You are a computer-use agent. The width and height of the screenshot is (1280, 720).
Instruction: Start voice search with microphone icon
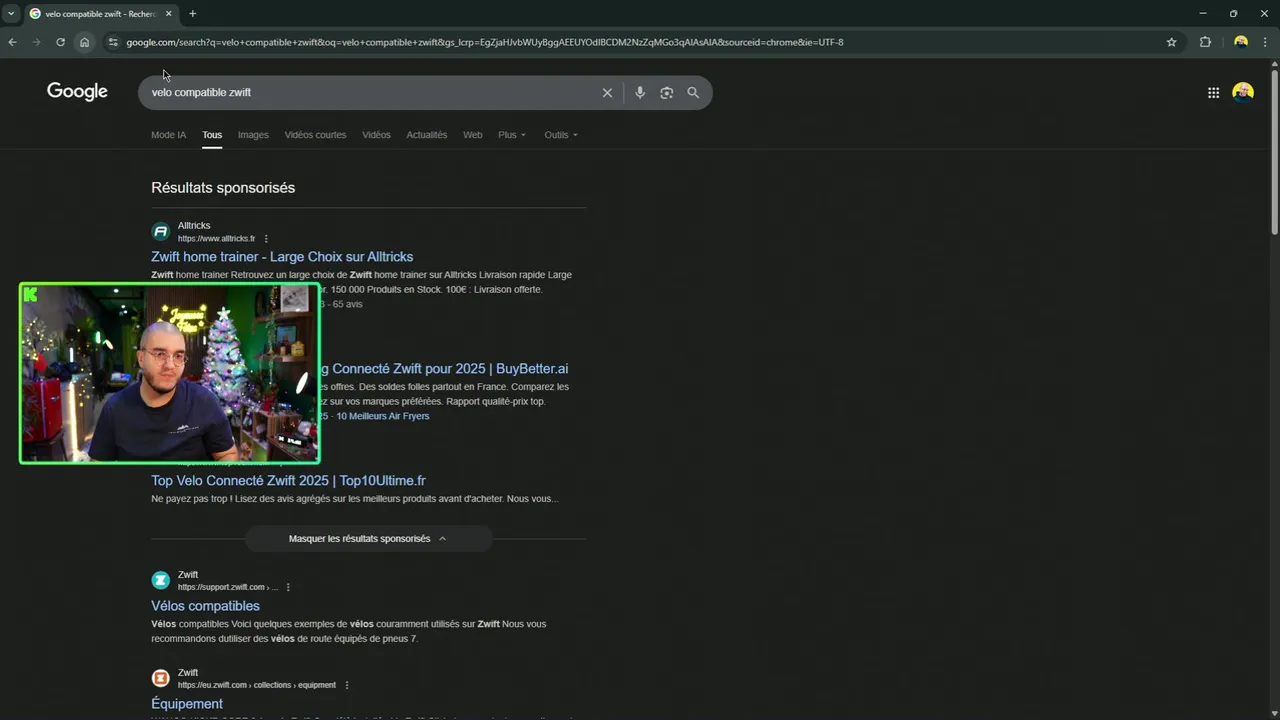[640, 93]
